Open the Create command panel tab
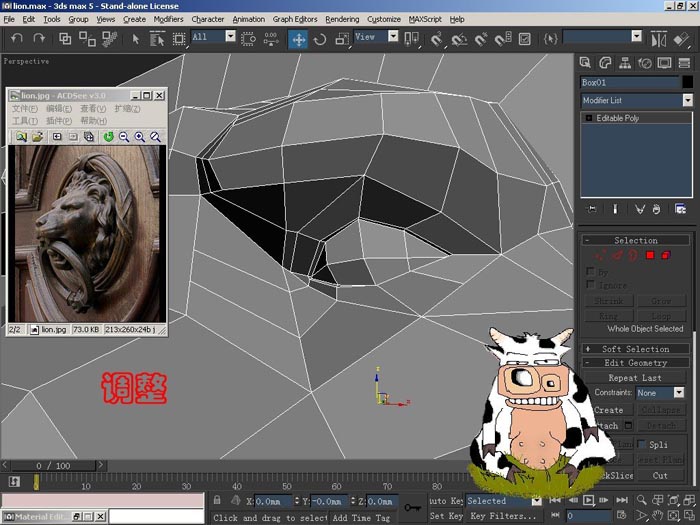Image resolution: width=700 pixels, height=525 pixels. [585, 63]
